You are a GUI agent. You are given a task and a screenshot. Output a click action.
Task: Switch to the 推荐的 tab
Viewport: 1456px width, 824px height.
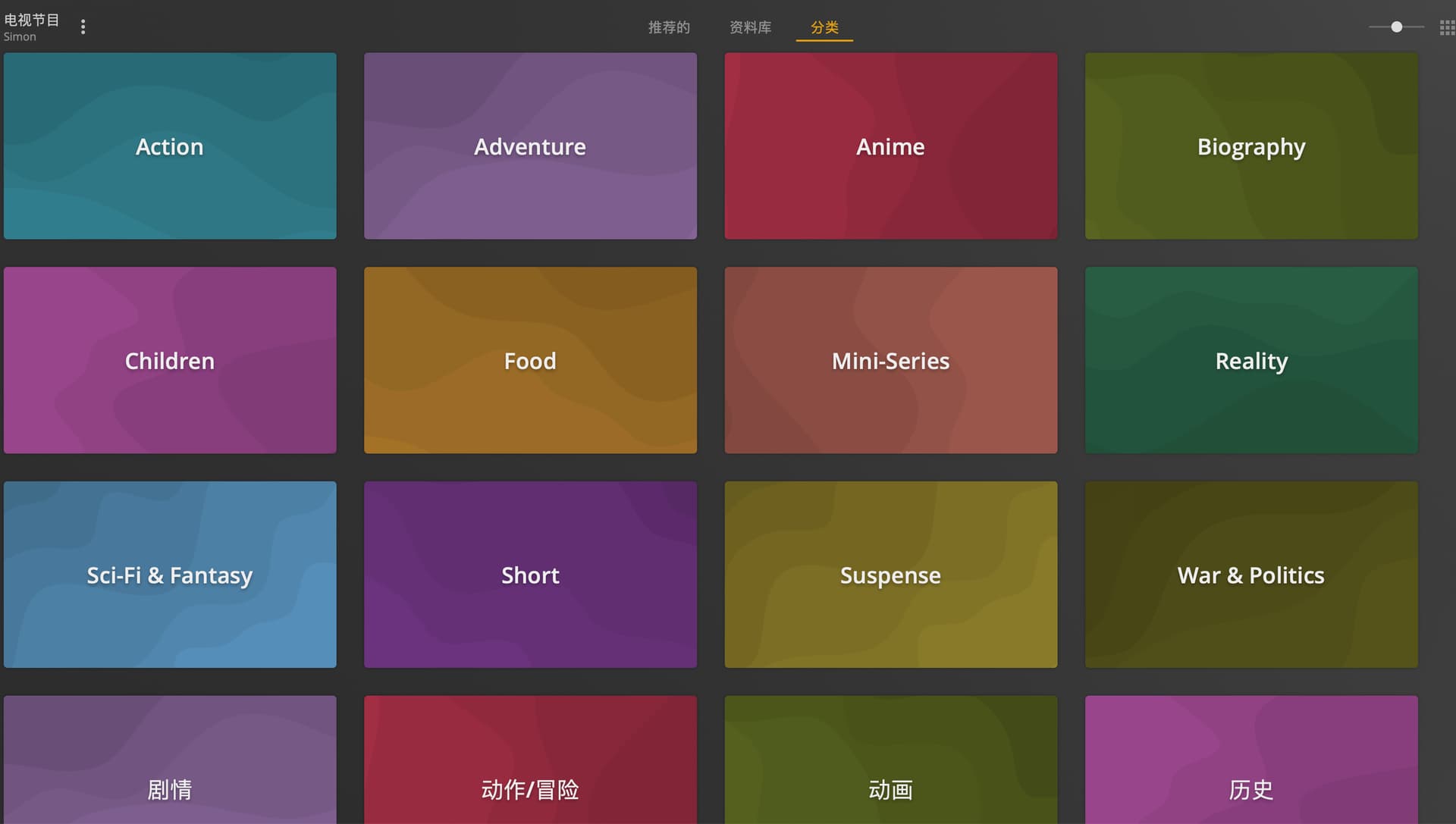tap(668, 27)
